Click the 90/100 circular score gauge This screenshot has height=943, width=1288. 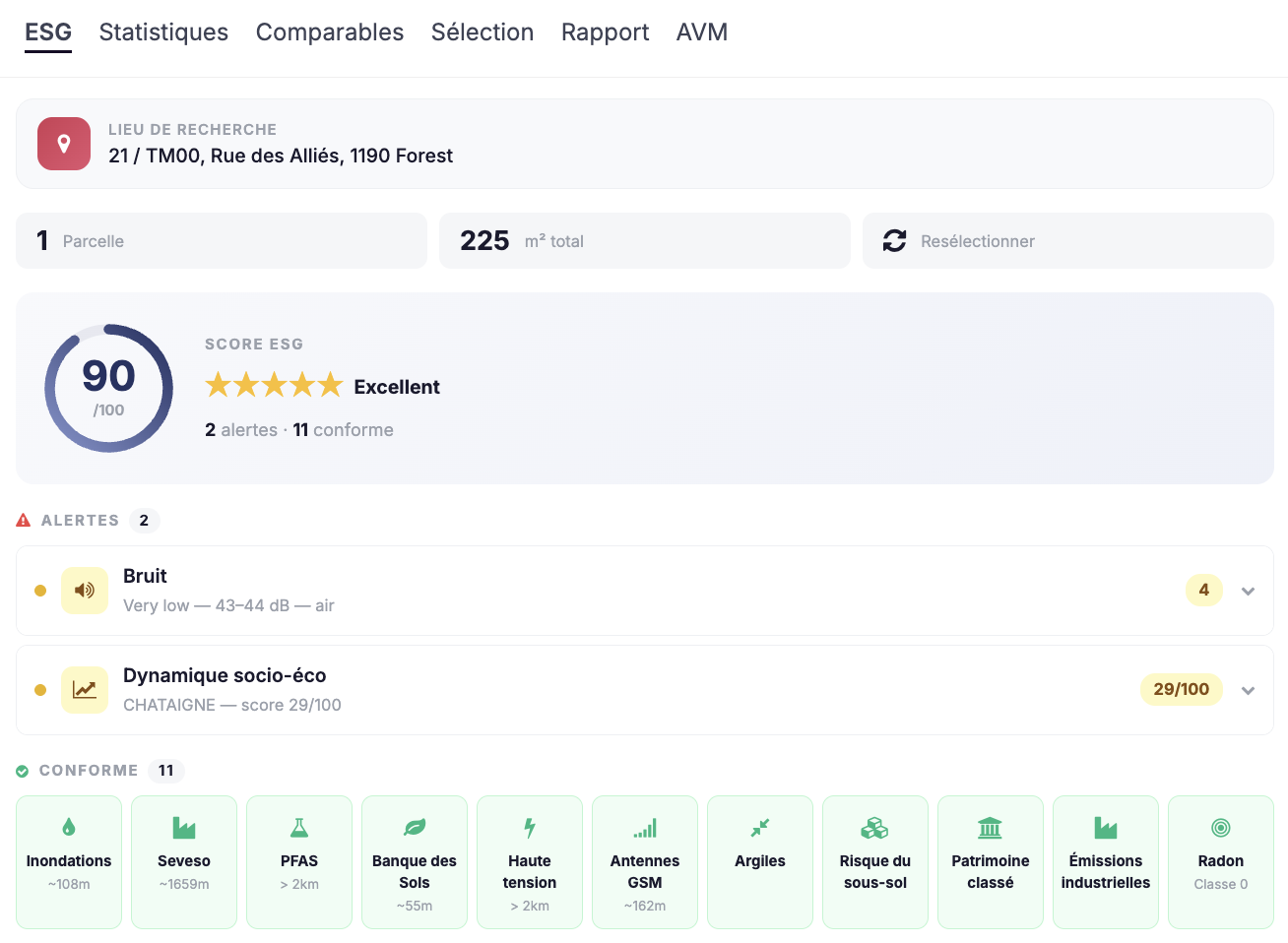[x=109, y=388]
